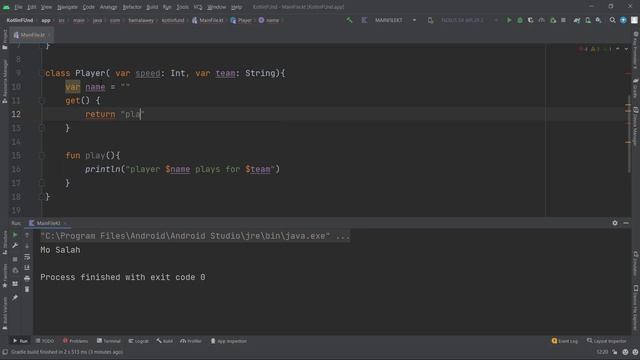This screenshot has height=360, width=640.
Task: Open the Profiler tool window
Action: point(191,341)
